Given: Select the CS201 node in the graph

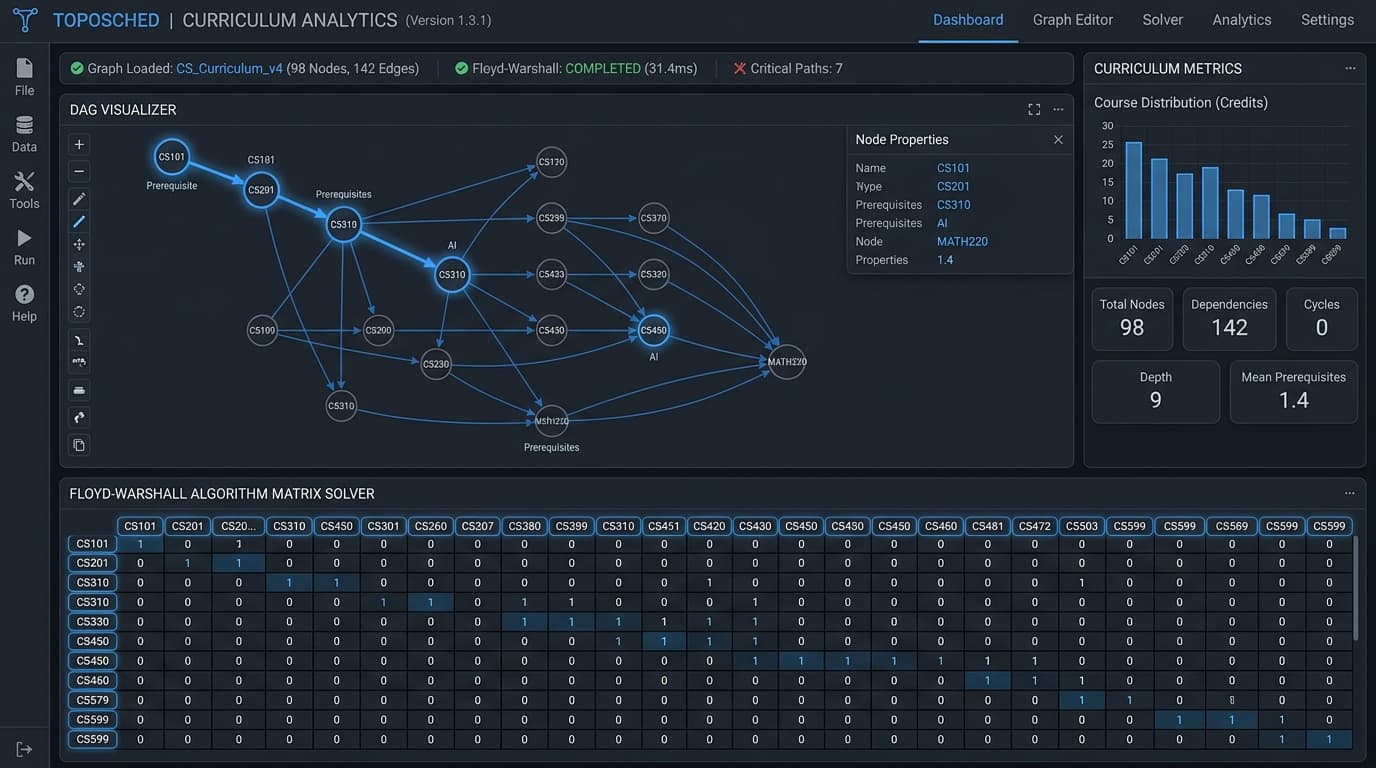Looking at the screenshot, I should (x=261, y=190).
